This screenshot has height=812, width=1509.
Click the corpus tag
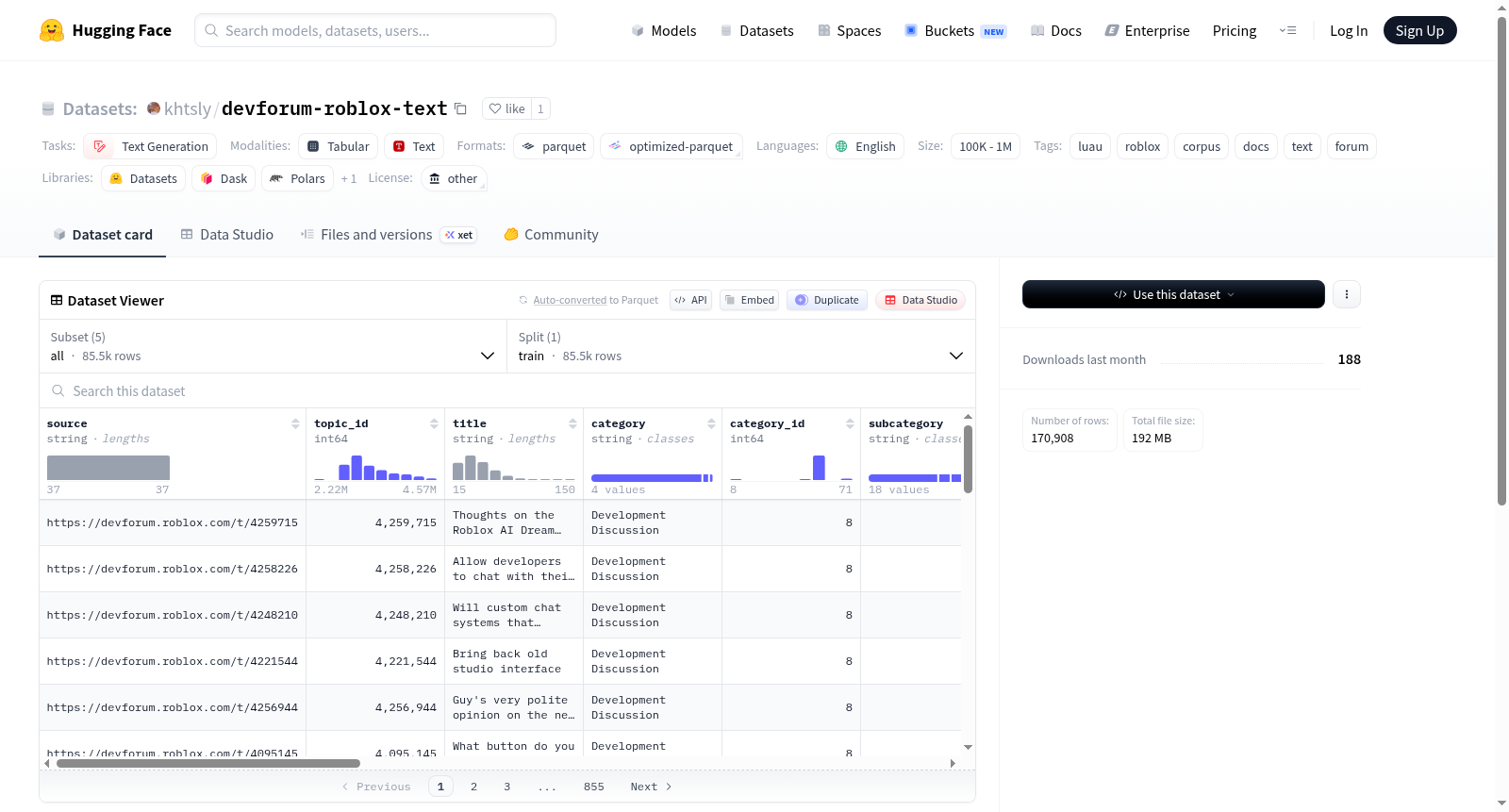[1202, 146]
